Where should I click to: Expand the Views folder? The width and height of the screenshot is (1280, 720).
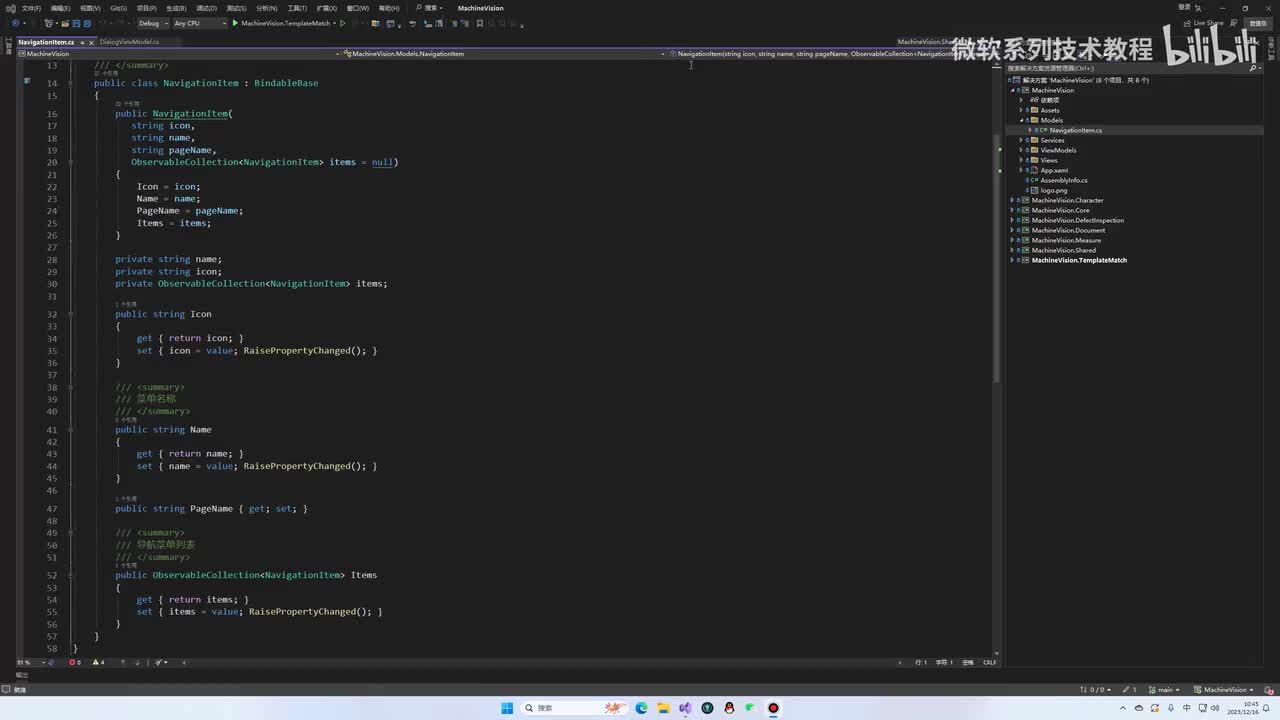[x=1021, y=160]
